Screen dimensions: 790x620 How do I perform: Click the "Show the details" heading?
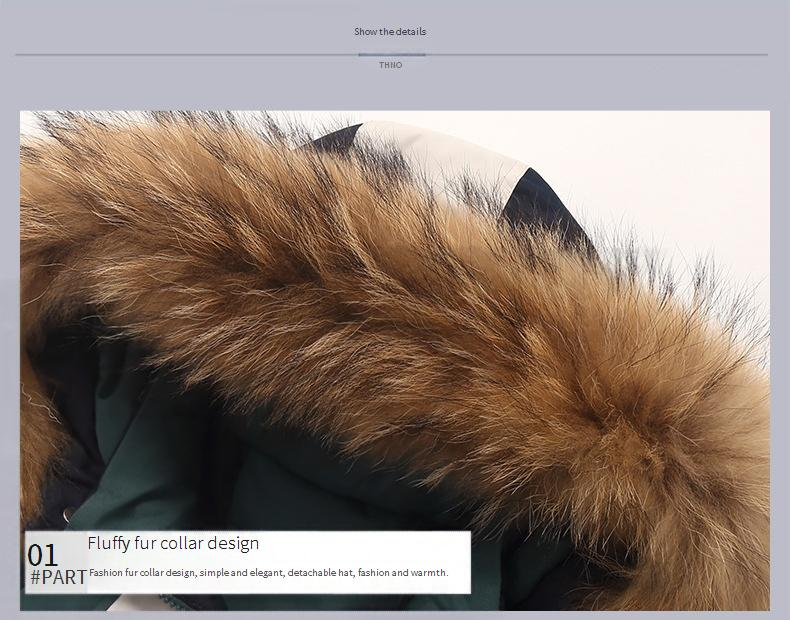[x=390, y=32]
